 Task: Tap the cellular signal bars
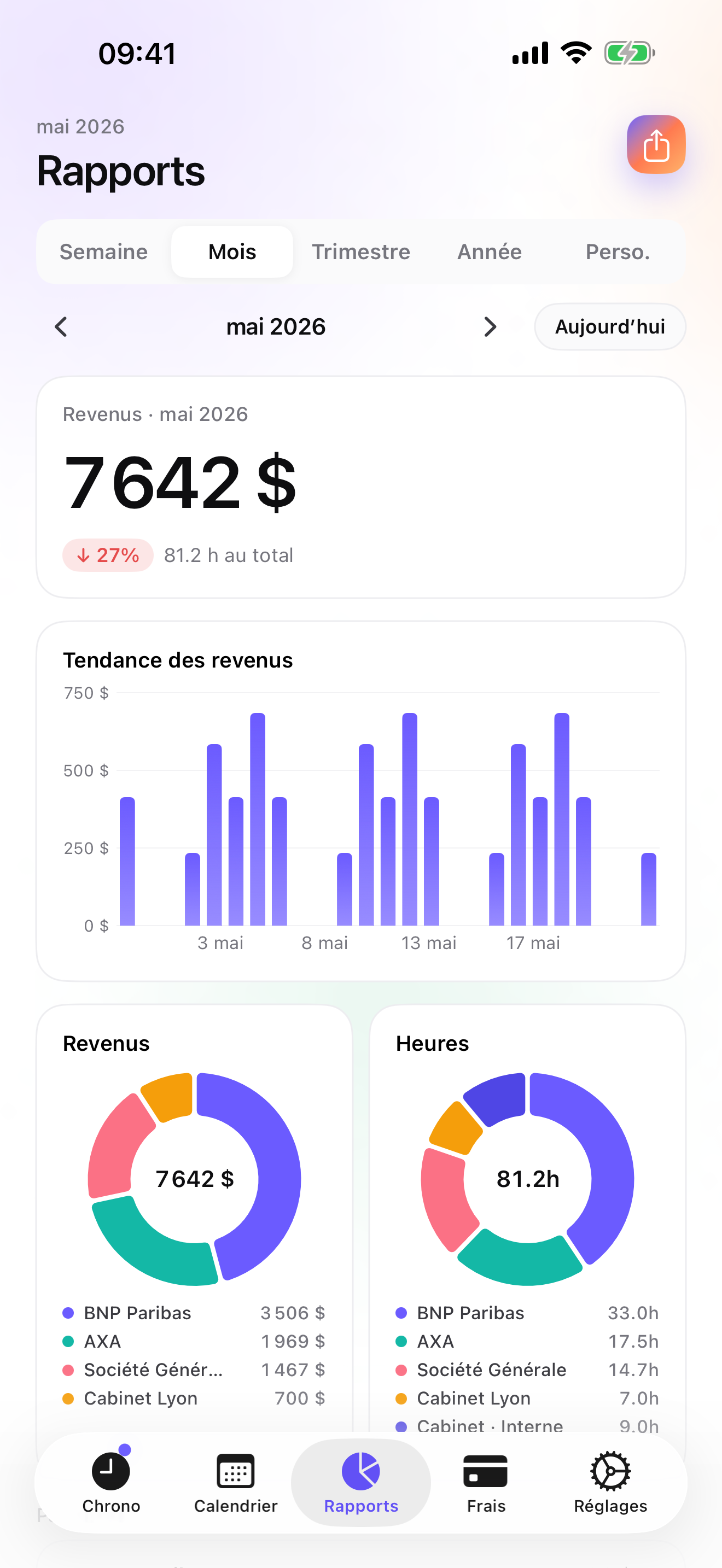click(x=530, y=53)
